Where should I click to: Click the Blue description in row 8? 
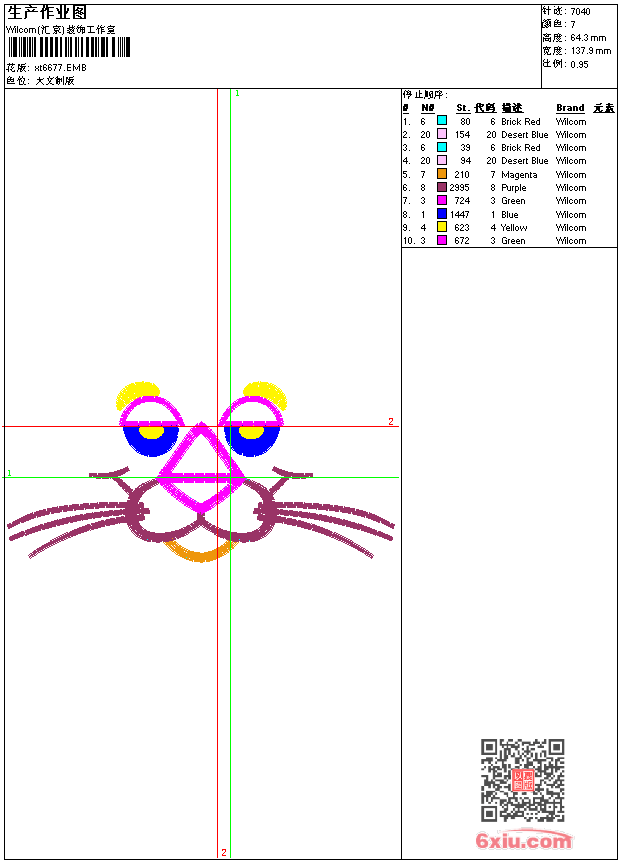click(x=510, y=214)
